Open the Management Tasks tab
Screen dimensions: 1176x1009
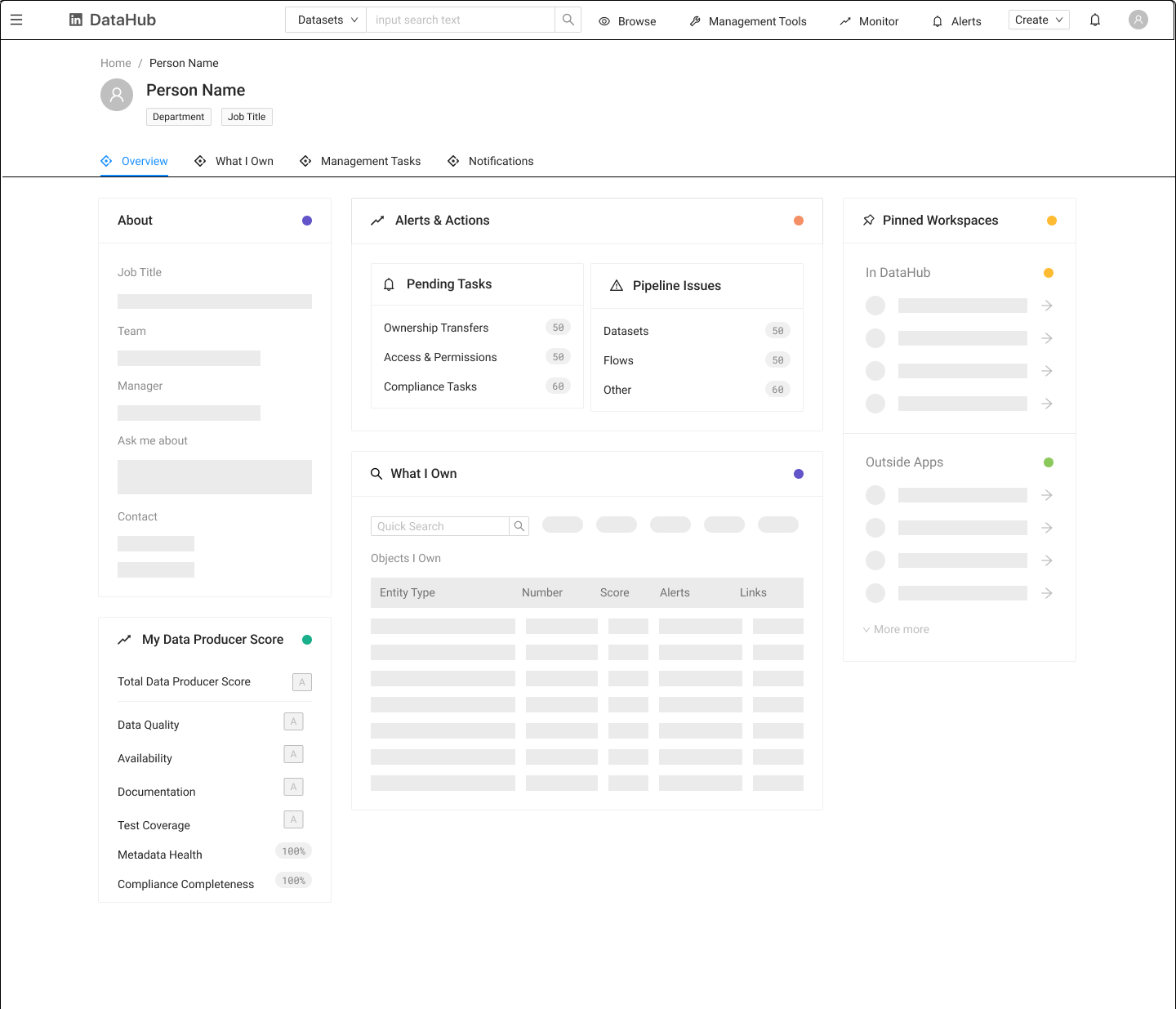pyautogui.click(x=360, y=161)
